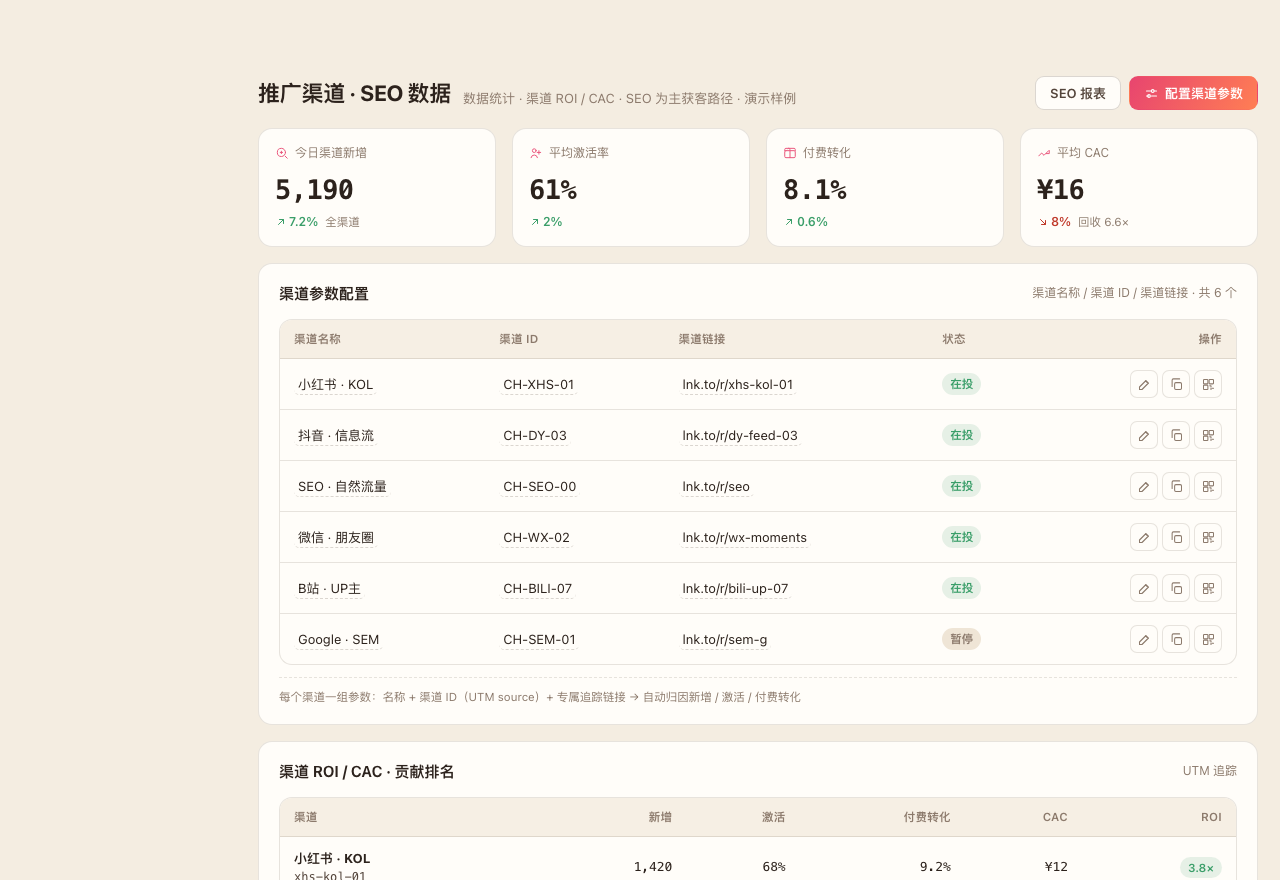Copy link for Google · SEM channel
Viewport: 1280px width, 880px height.
1176,639
